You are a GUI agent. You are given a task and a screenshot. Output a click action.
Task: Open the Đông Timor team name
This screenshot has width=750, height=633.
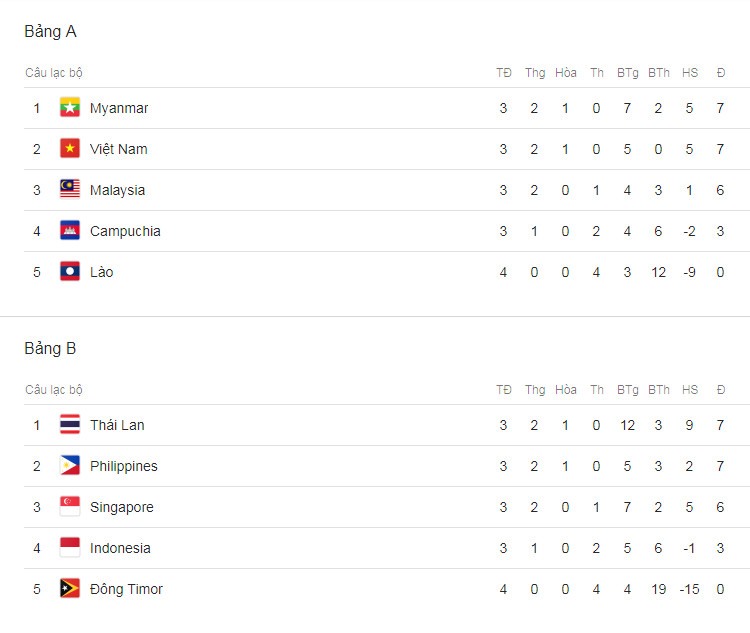tap(126, 589)
